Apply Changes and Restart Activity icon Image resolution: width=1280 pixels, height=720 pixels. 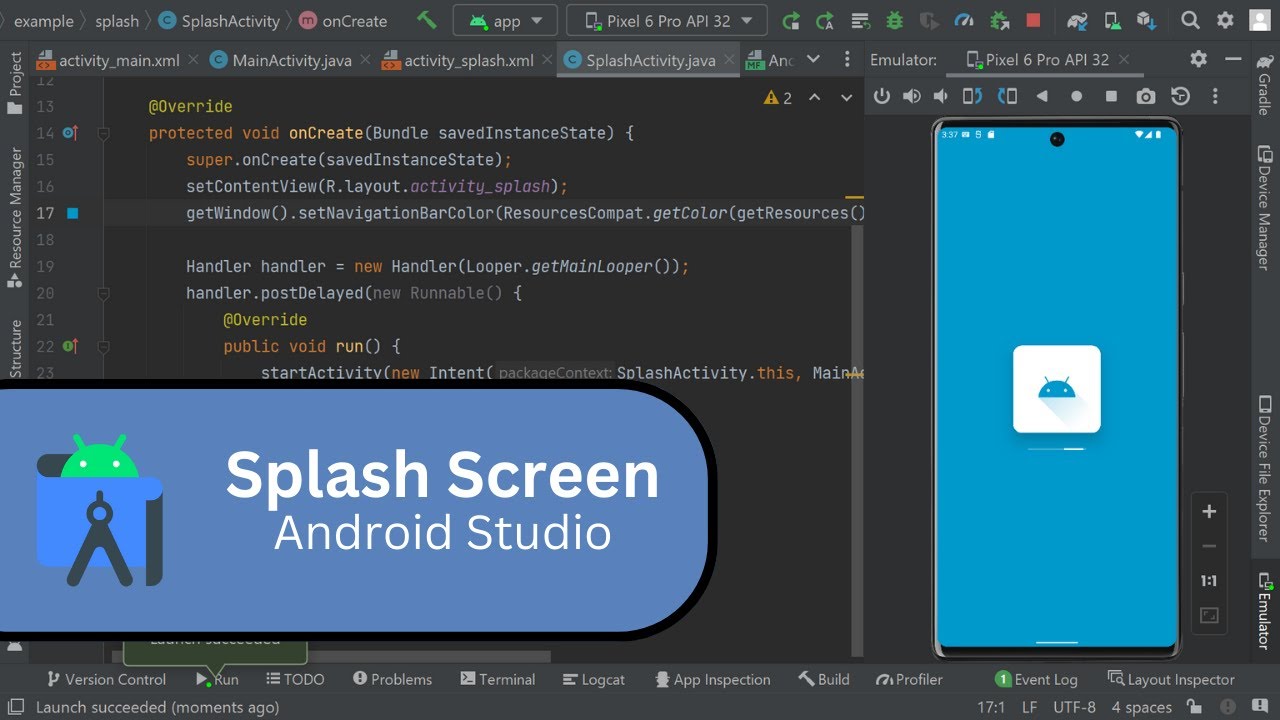pyautogui.click(x=825, y=20)
